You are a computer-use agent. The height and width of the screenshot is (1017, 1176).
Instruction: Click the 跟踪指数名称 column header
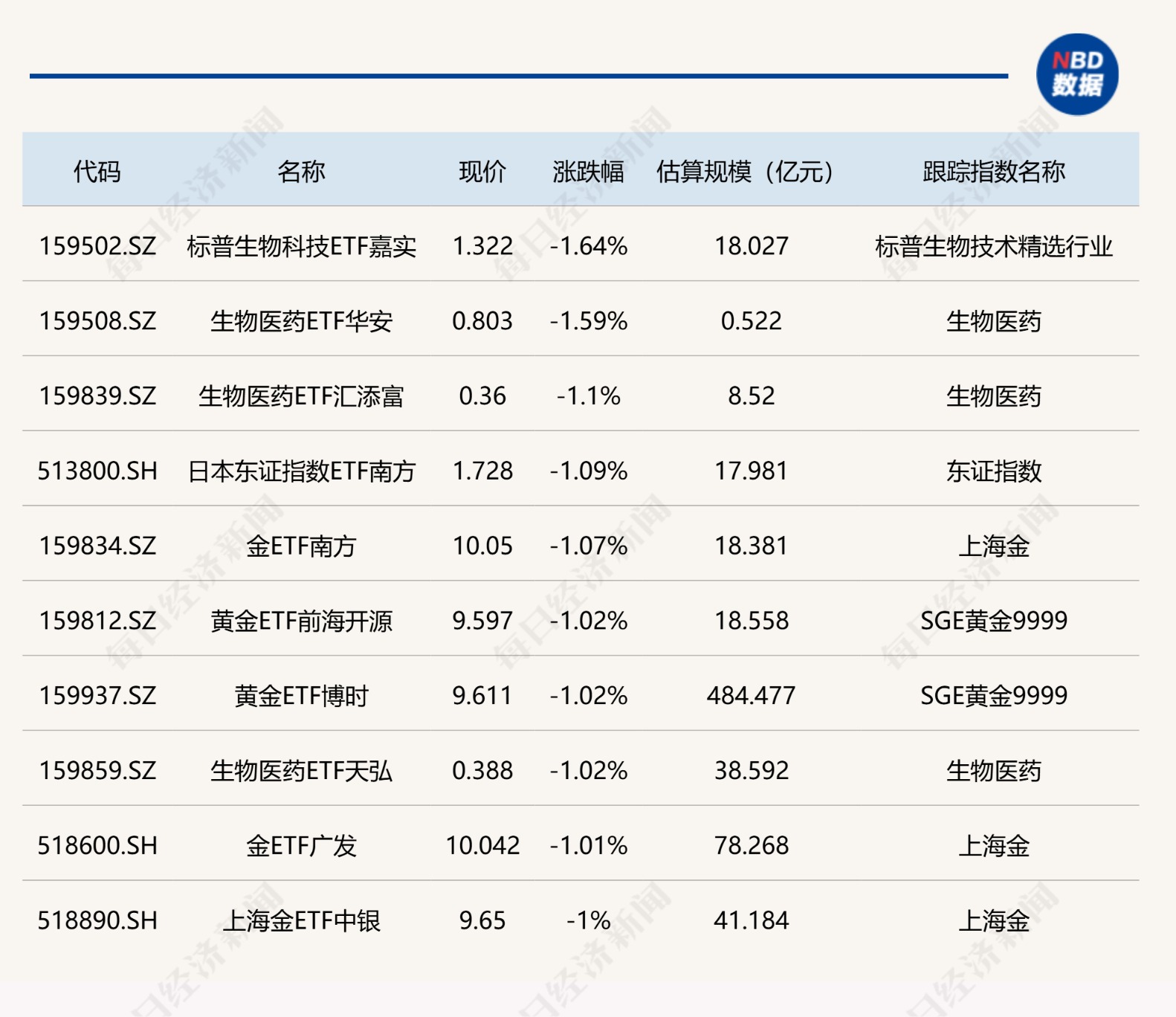[994, 172]
